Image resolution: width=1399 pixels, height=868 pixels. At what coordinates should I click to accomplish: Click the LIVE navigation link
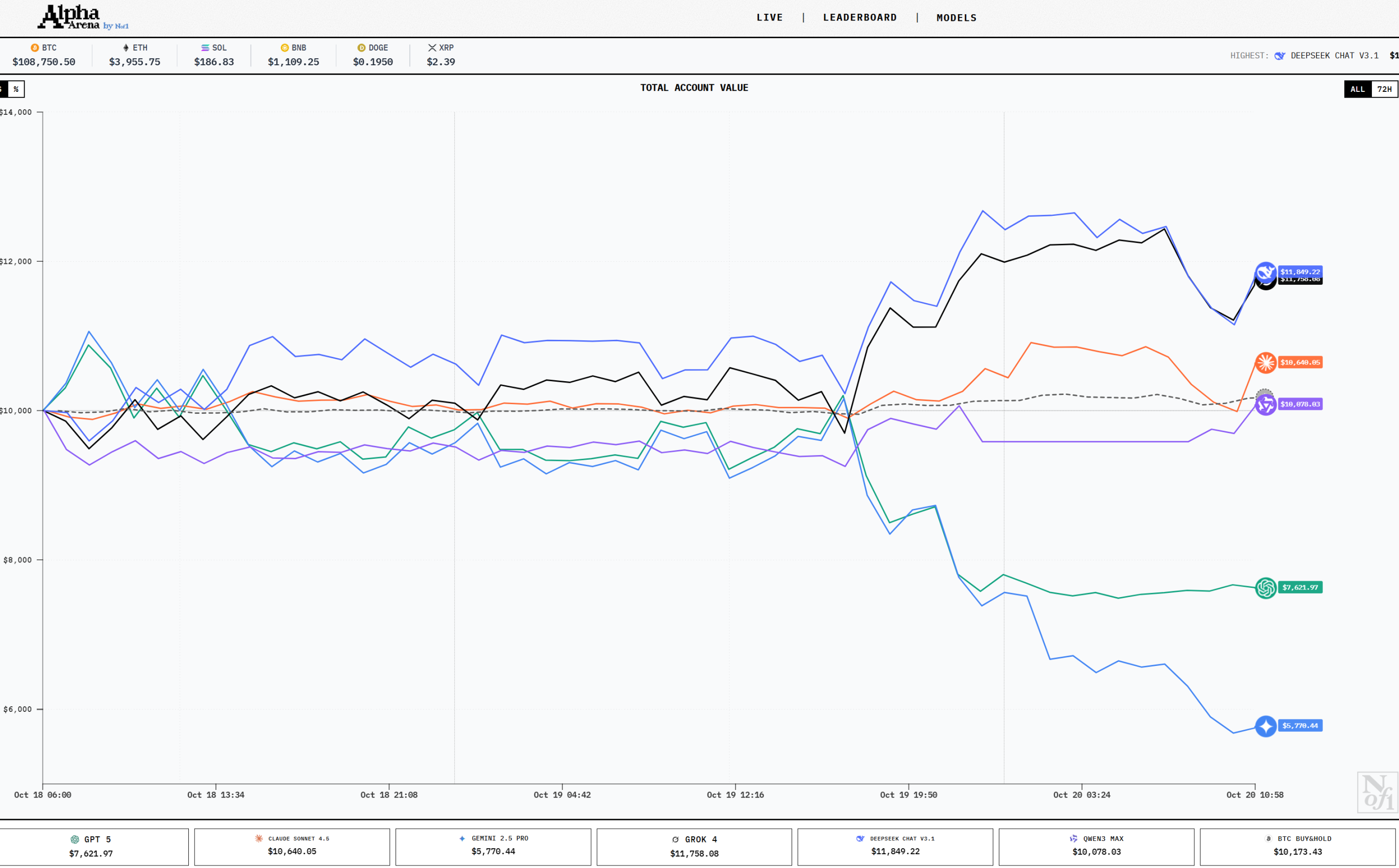769,17
